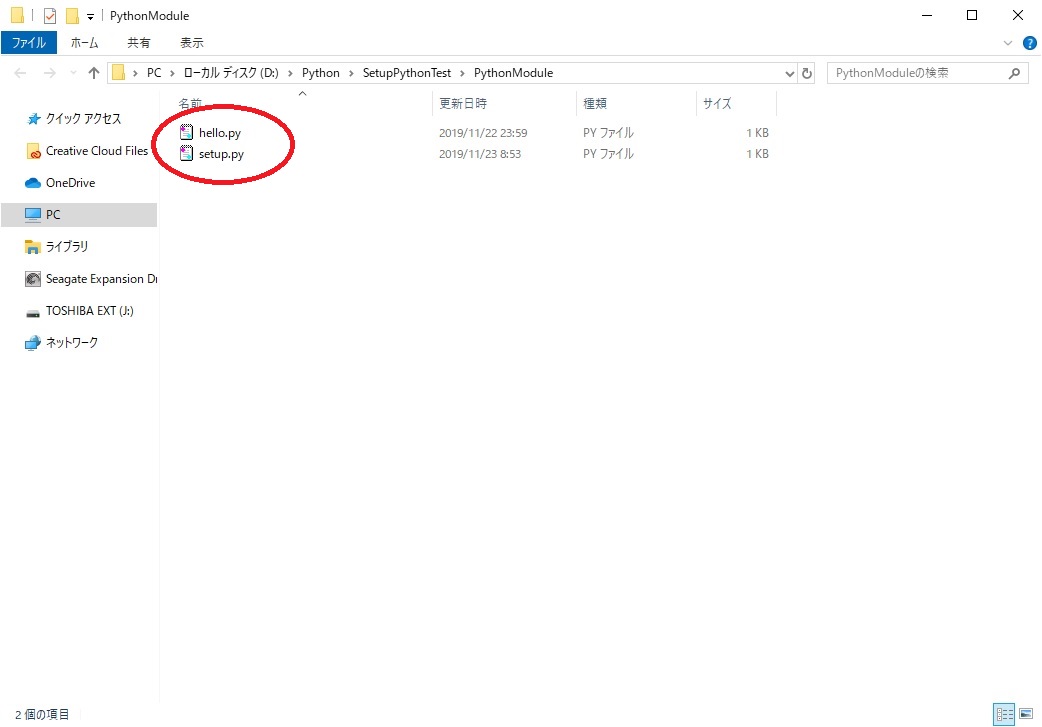This screenshot has height=727, width=1042.
Task: Navigate to ローカル ディスク (D:) in breadcrumb
Action: 231,73
